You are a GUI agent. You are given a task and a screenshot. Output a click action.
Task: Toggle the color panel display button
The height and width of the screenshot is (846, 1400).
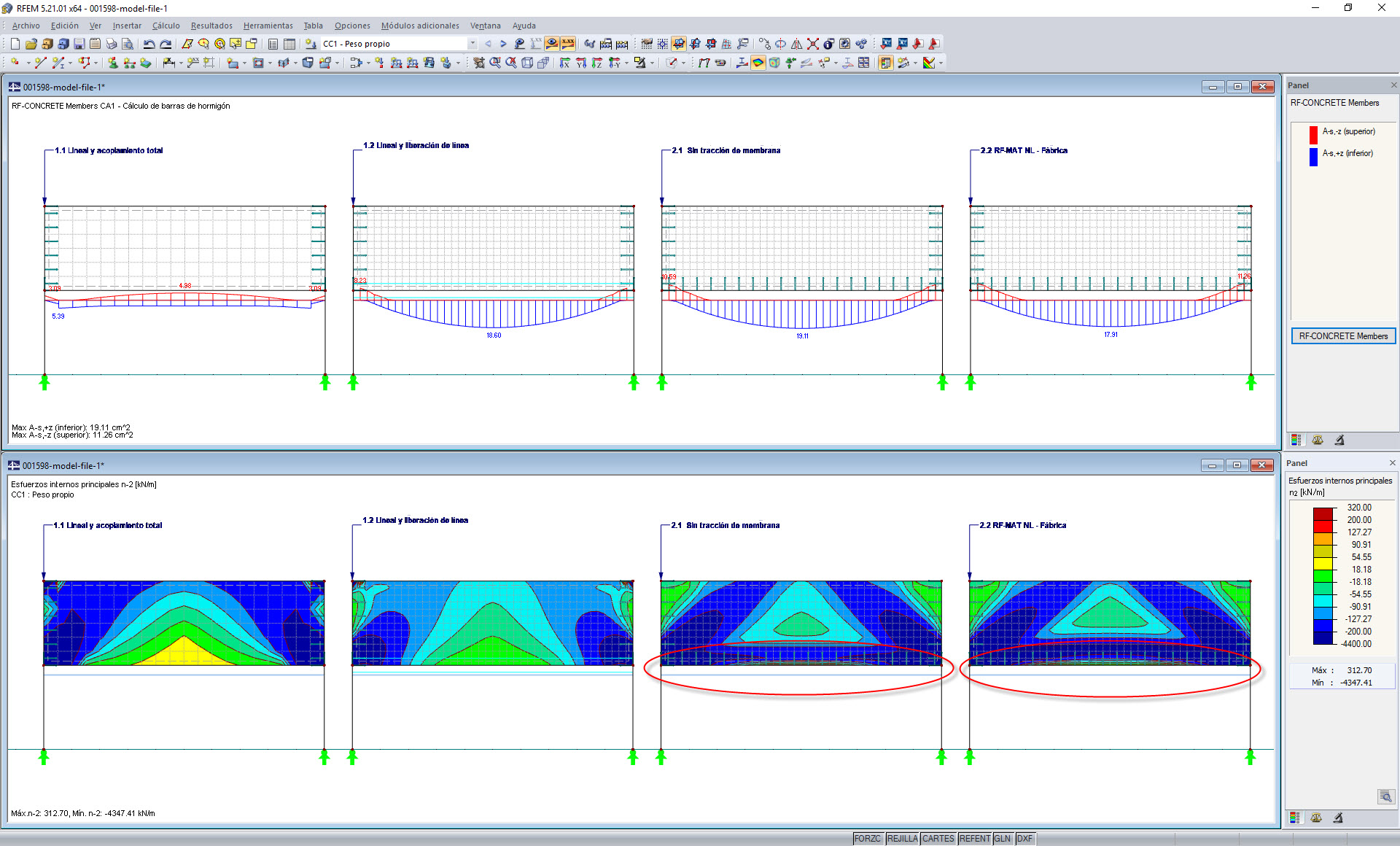pos(885,63)
